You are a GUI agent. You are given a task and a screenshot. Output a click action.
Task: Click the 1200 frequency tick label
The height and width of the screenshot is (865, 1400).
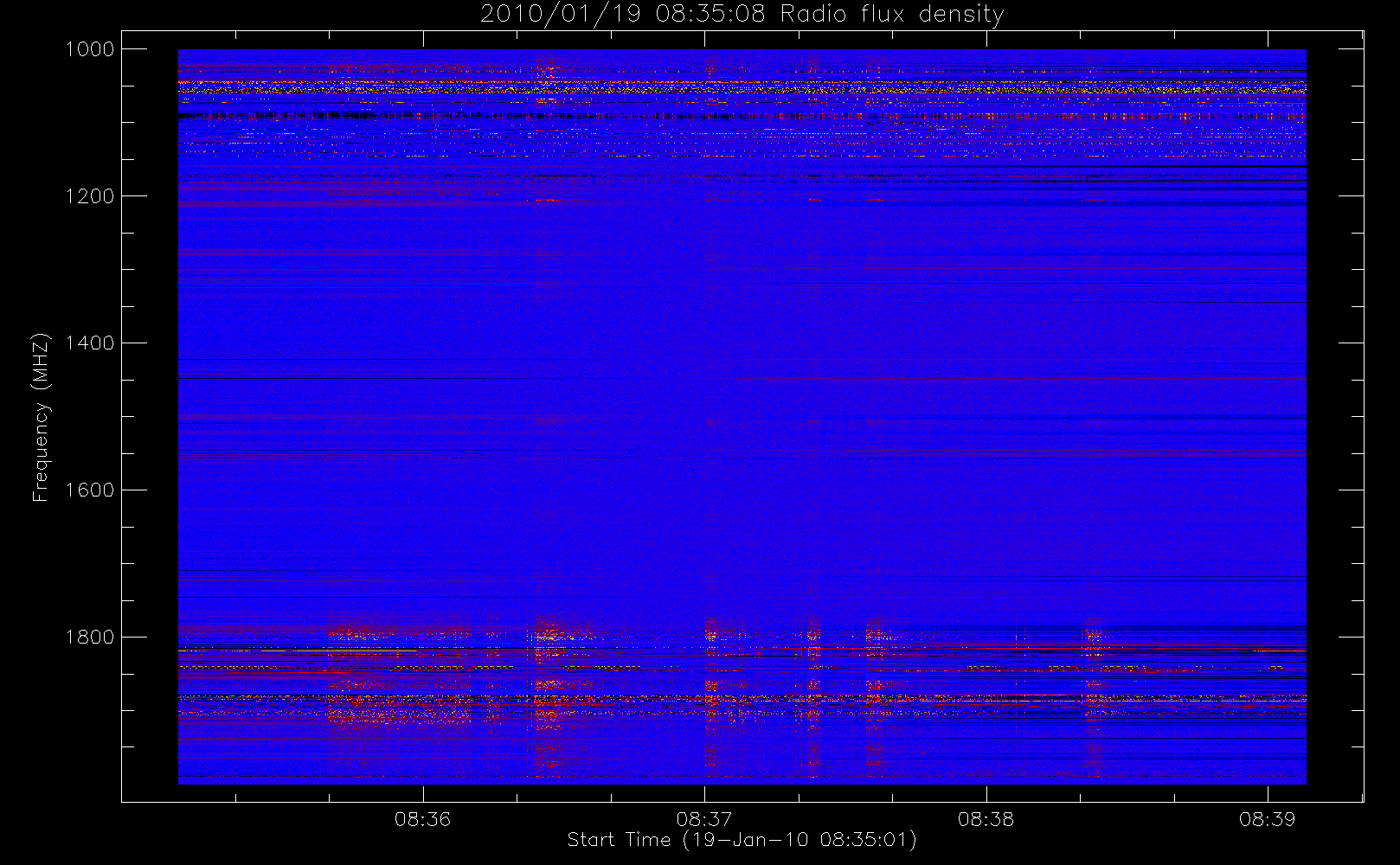(x=90, y=196)
